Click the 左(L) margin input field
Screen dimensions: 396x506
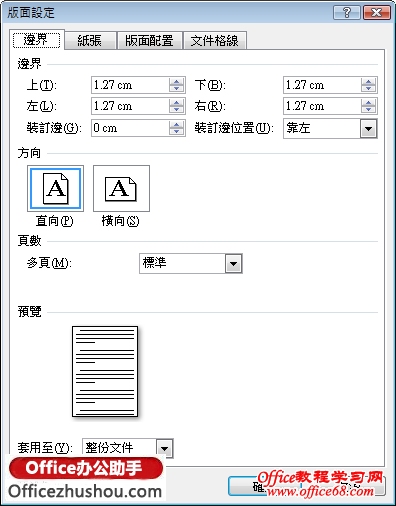click(130, 106)
